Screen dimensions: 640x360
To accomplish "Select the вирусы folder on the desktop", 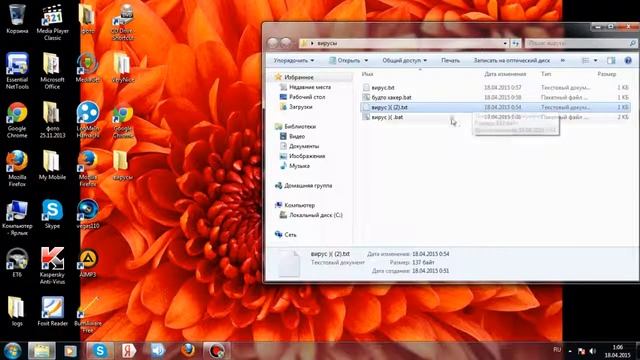I will coord(122,165).
